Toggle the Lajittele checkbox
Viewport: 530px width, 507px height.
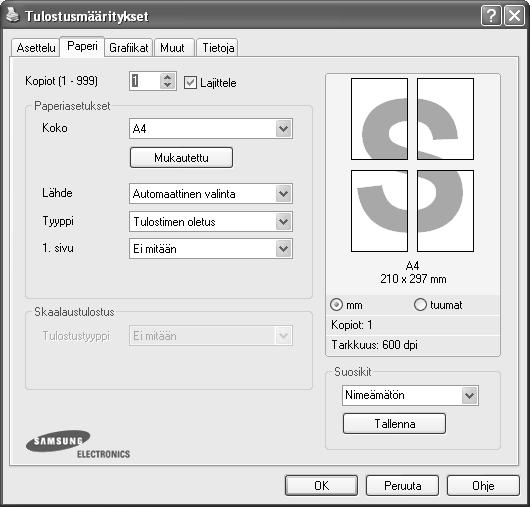(x=190, y=82)
